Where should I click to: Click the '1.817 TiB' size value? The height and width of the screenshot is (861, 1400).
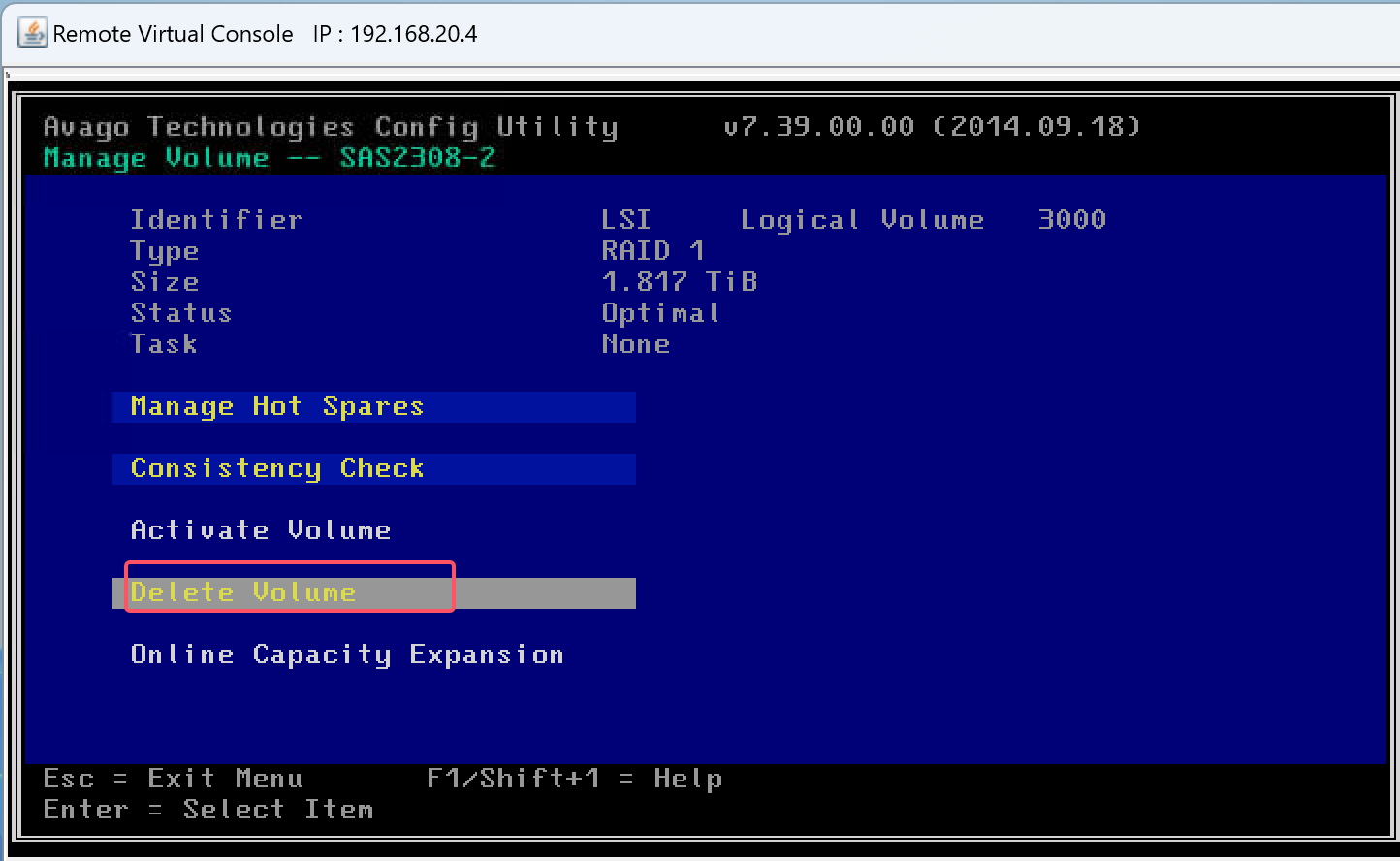point(680,282)
